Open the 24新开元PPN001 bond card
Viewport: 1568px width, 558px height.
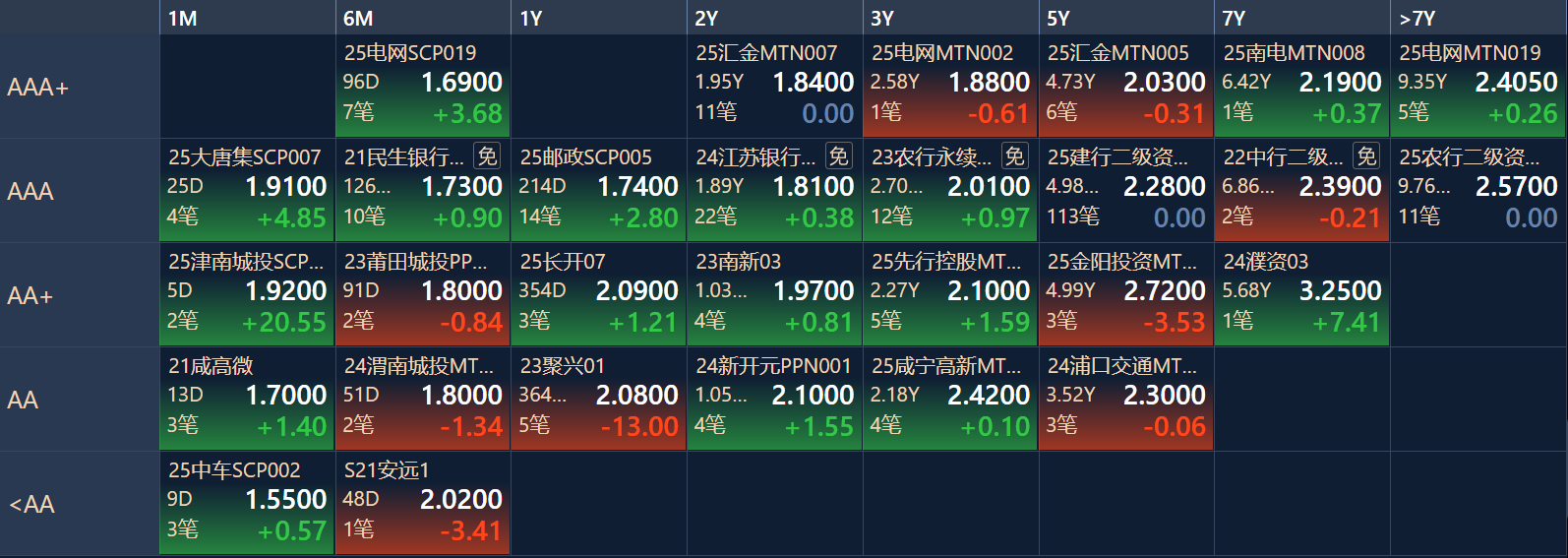775,399
